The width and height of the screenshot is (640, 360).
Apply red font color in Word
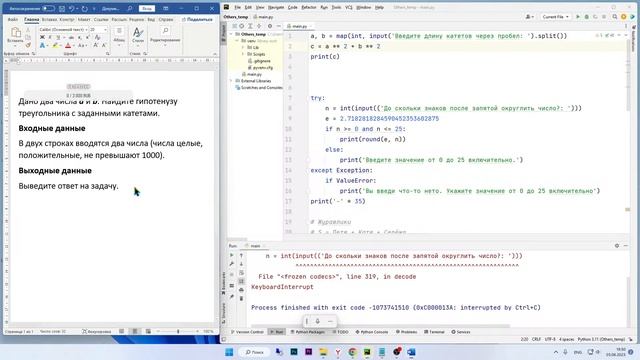(68, 45)
